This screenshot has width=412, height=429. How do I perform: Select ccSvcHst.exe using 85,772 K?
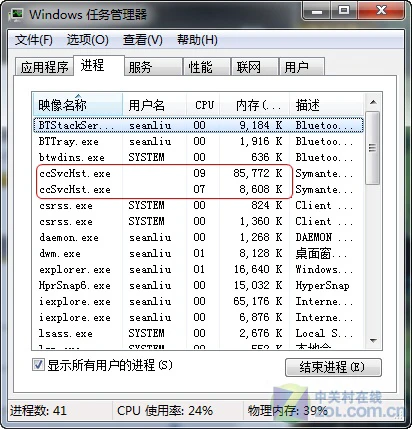point(198,173)
